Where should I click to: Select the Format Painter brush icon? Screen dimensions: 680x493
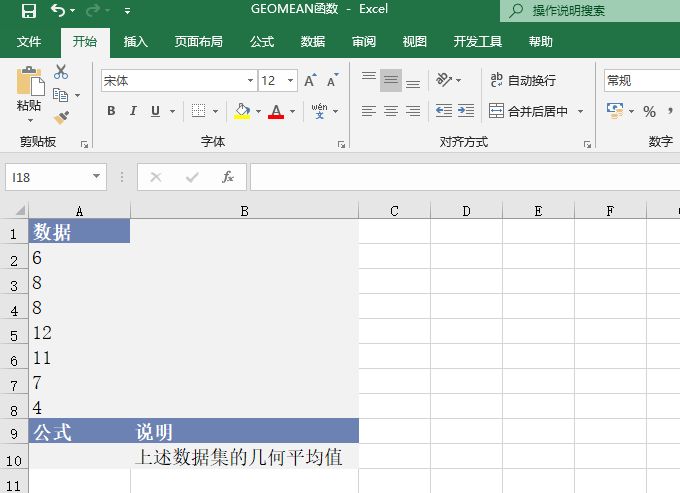tap(61, 118)
